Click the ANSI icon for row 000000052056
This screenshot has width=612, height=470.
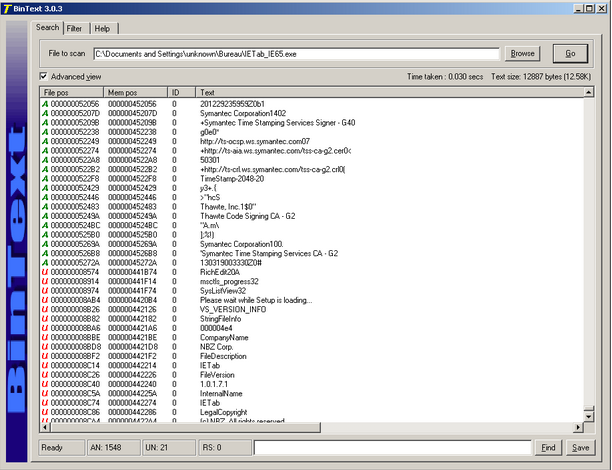45,104
